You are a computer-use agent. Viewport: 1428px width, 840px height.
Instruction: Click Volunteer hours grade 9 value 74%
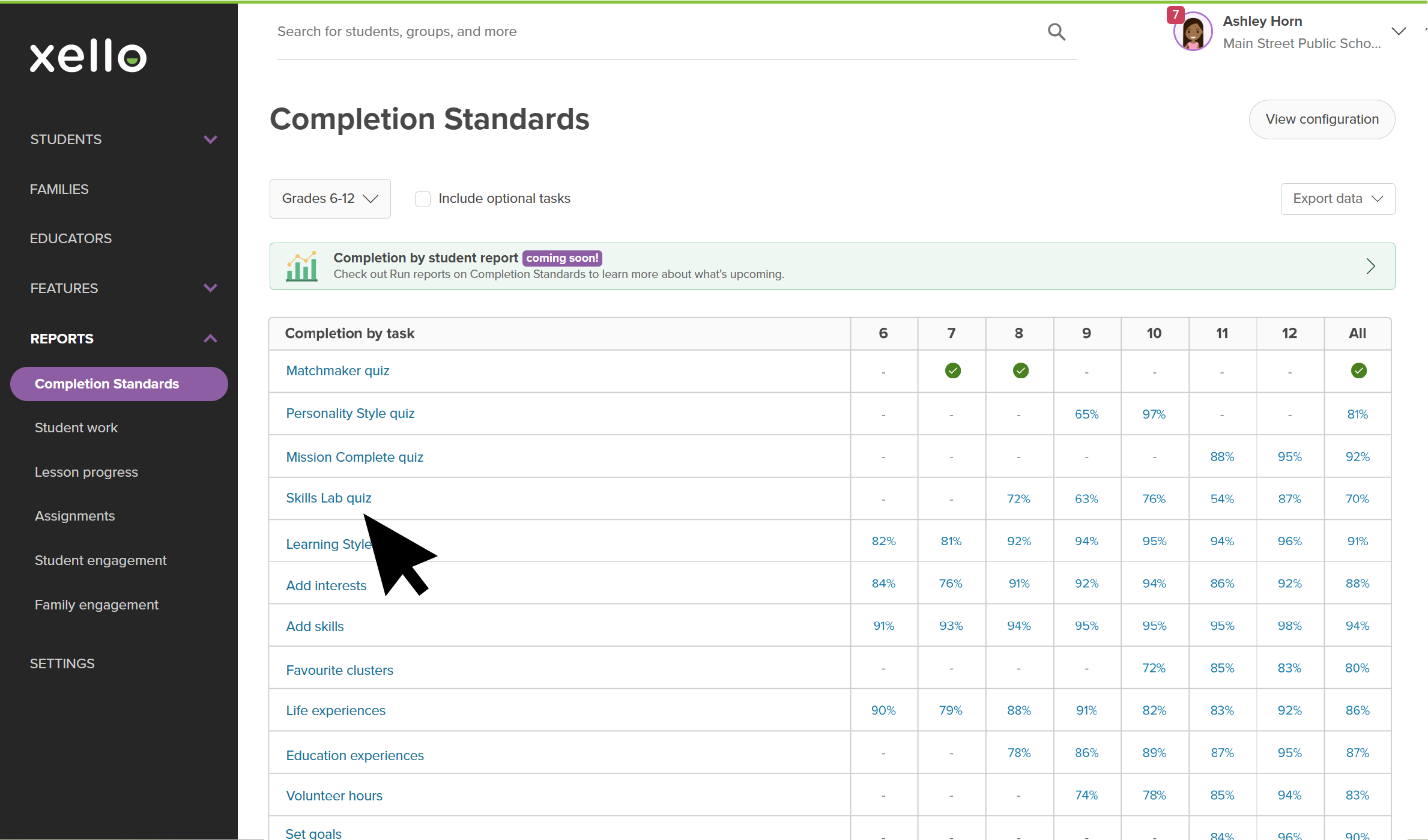[x=1086, y=795]
